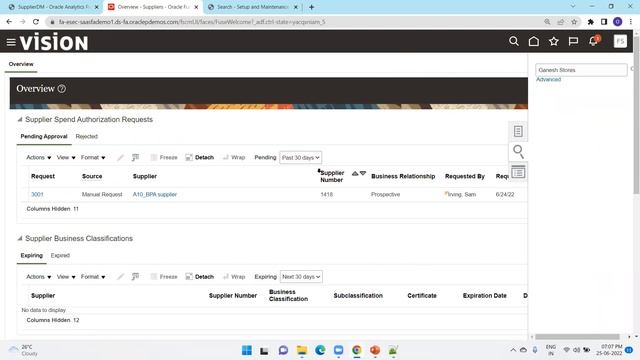This screenshot has width=640, height=360.
Task: Click Query By Example icon in Spend Authorization toolbar
Action: 136,158
